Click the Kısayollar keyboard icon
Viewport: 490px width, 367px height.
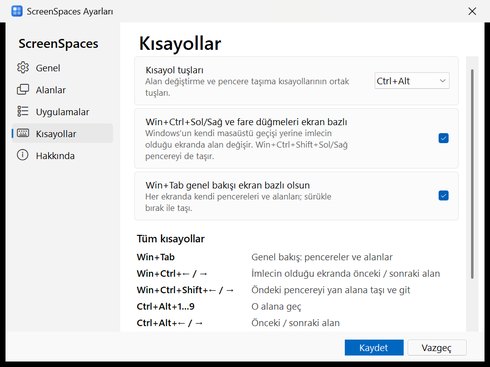(23, 133)
